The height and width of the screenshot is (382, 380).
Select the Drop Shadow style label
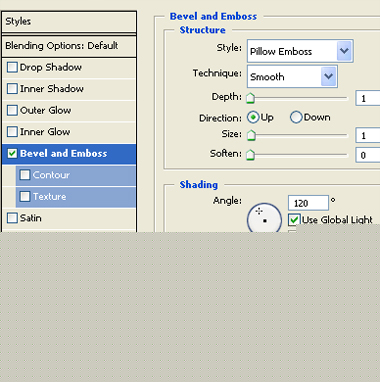[51, 67]
